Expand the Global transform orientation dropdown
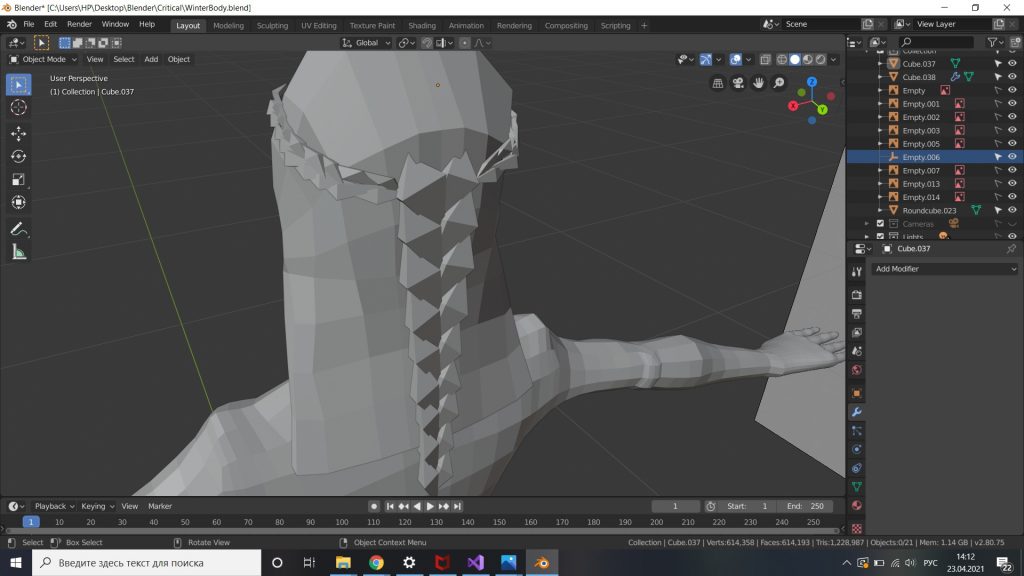Viewport: 1024px width, 576px height. pyautogui.click(x=366, y=43)
